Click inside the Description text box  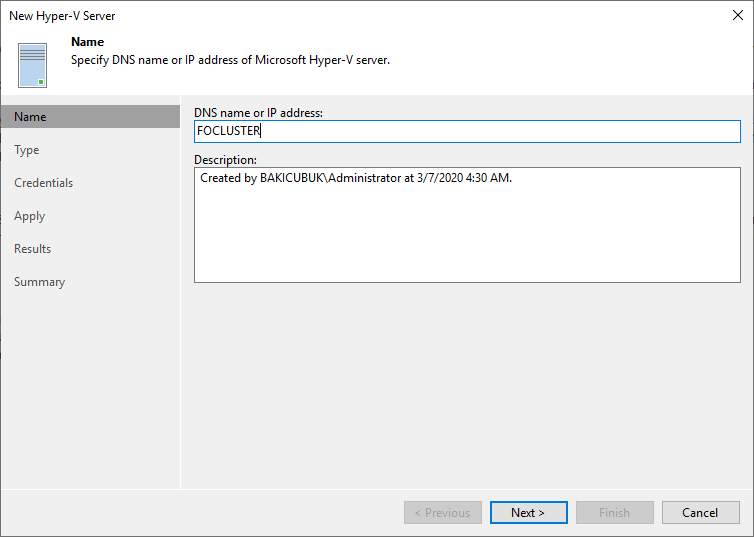click(467, 225)
